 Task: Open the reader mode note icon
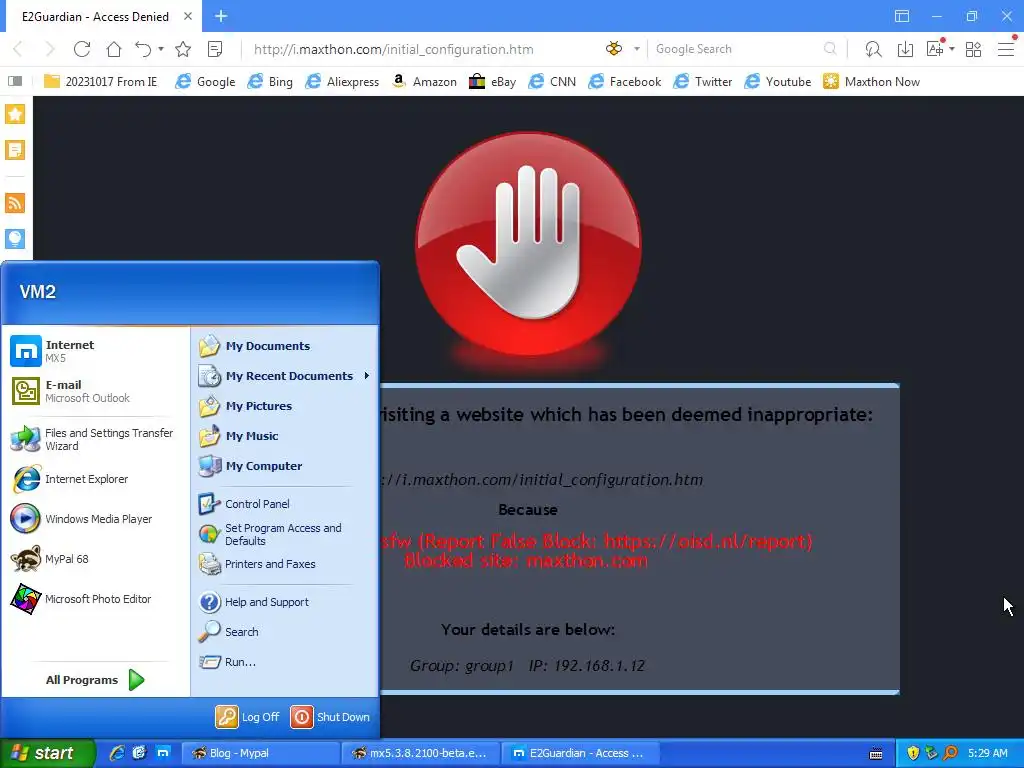(x=215, y=49)
